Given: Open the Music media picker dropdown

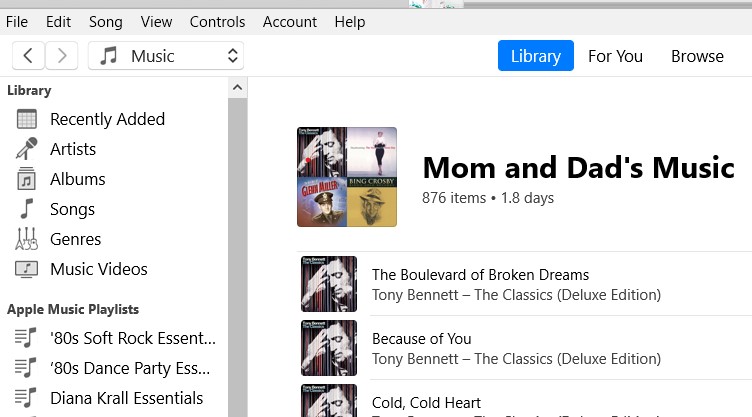Looking at the screenshot, I should click(x=166, y=56).
